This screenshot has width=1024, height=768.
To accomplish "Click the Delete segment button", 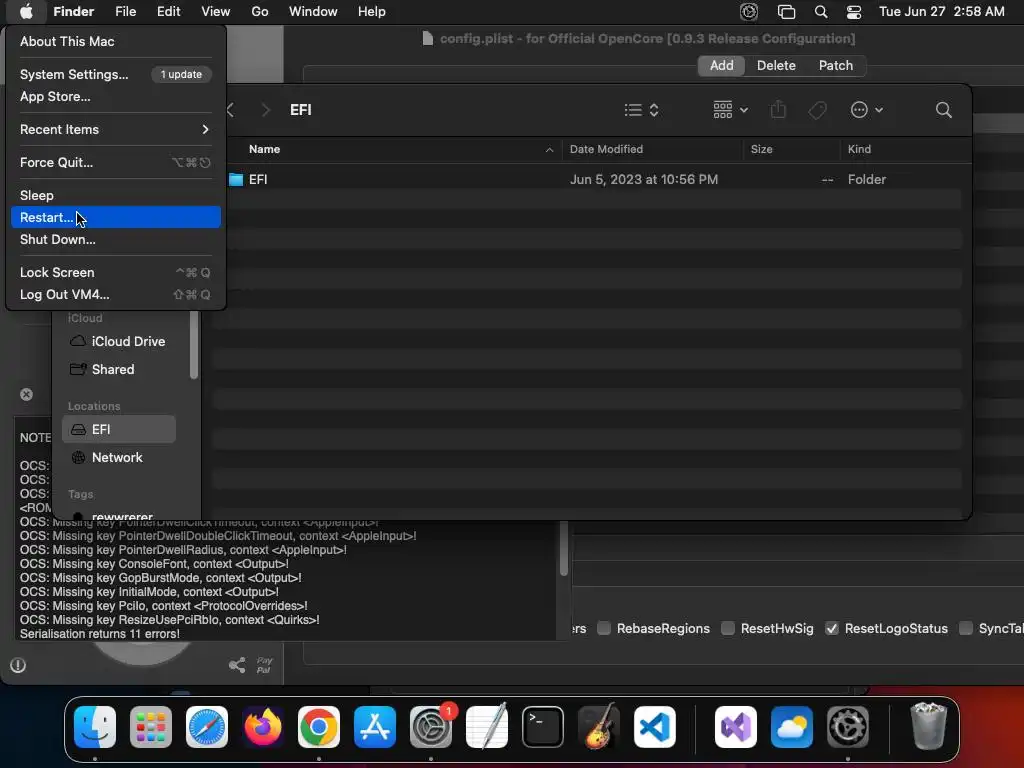I will pos(776,65).
